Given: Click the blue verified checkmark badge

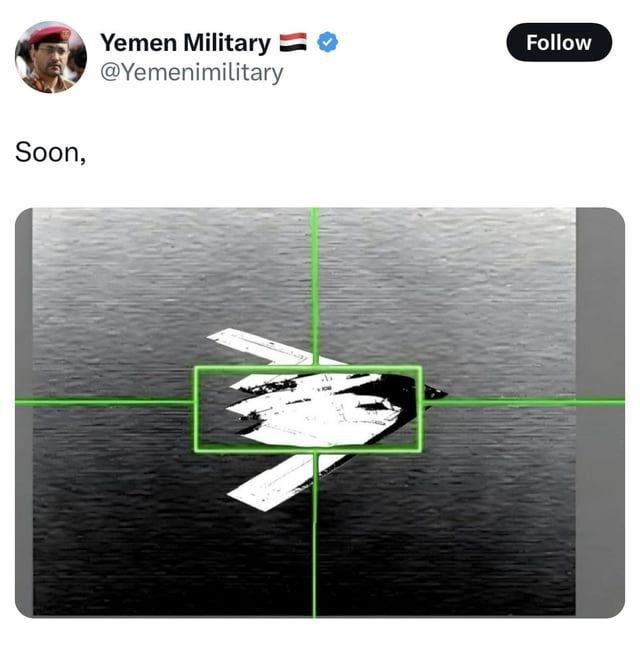Looking at the screenshot, I should coord(327,42).
